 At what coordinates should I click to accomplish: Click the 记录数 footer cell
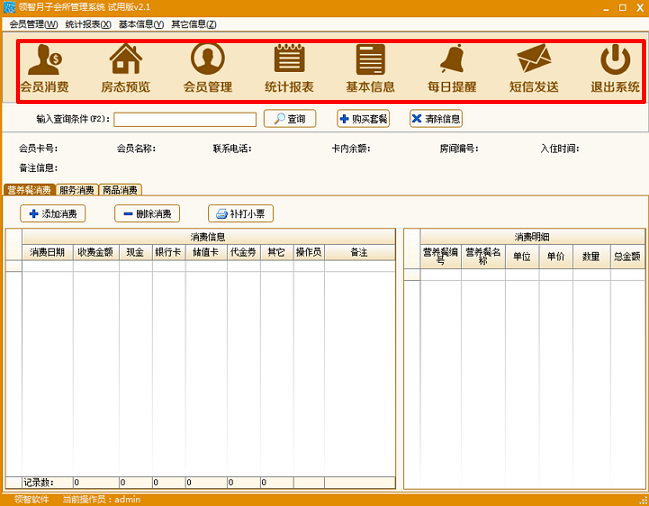48,482
